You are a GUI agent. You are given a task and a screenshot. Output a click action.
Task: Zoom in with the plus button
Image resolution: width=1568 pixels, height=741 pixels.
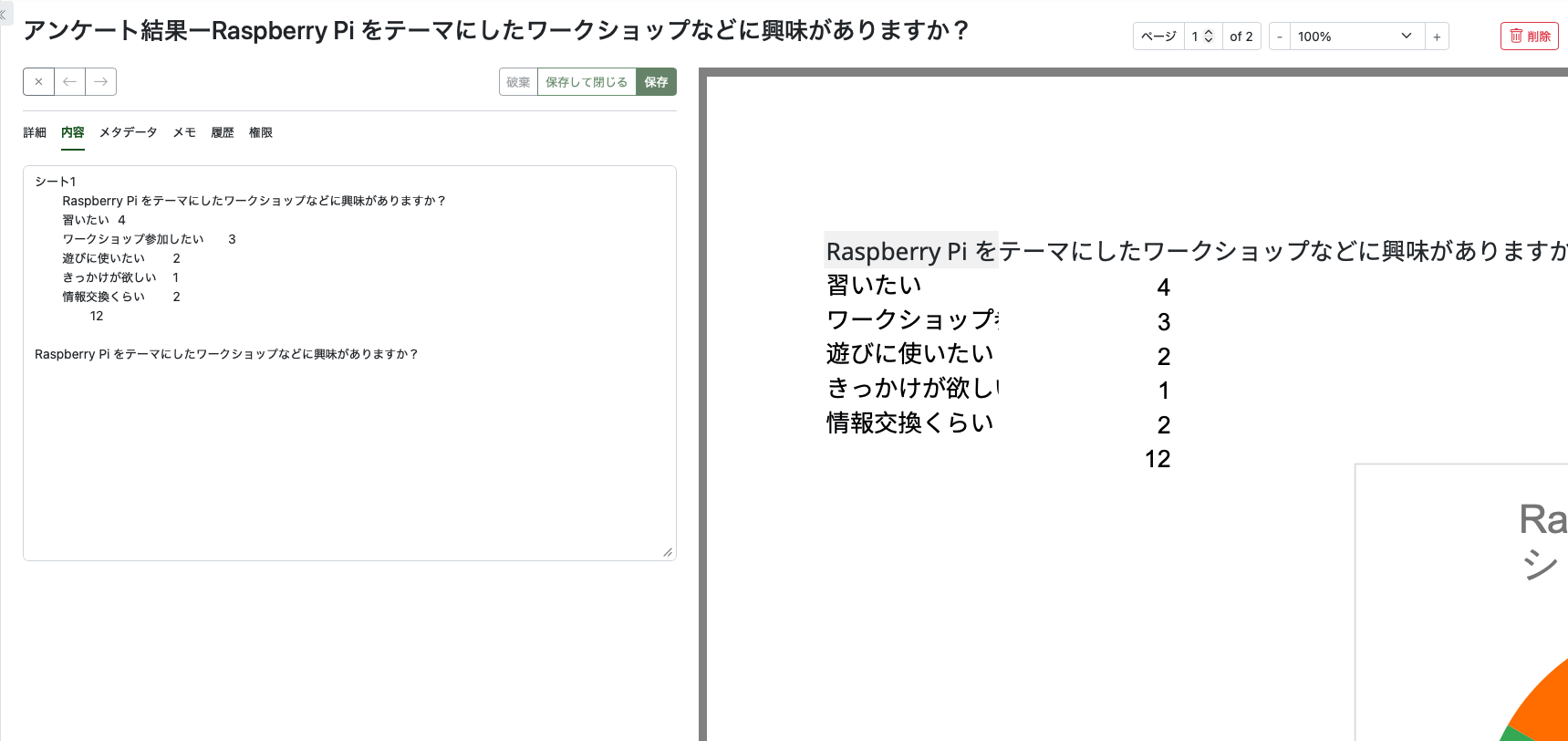pos(1437,37)
